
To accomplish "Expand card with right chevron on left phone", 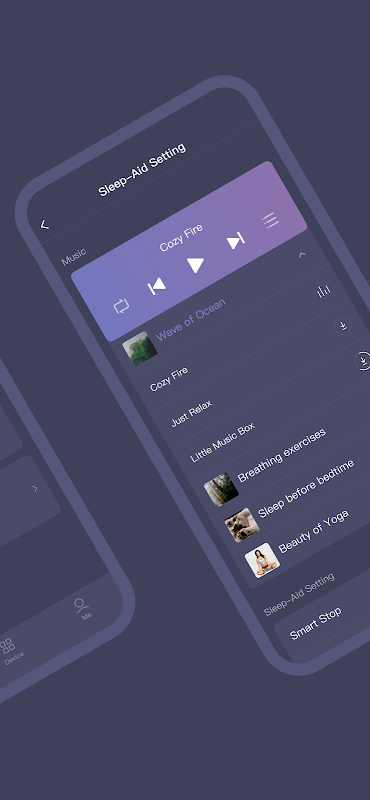I will pos(35,488).
